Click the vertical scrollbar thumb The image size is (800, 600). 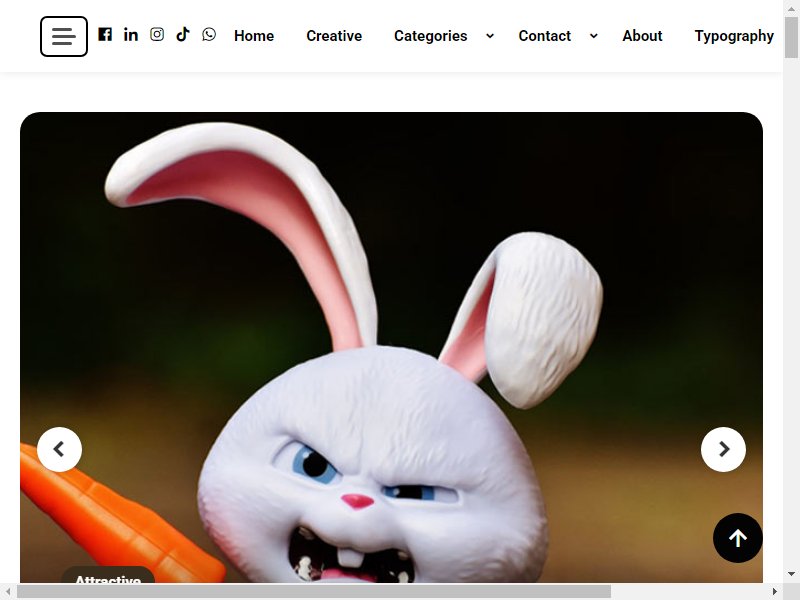point(791,37)
